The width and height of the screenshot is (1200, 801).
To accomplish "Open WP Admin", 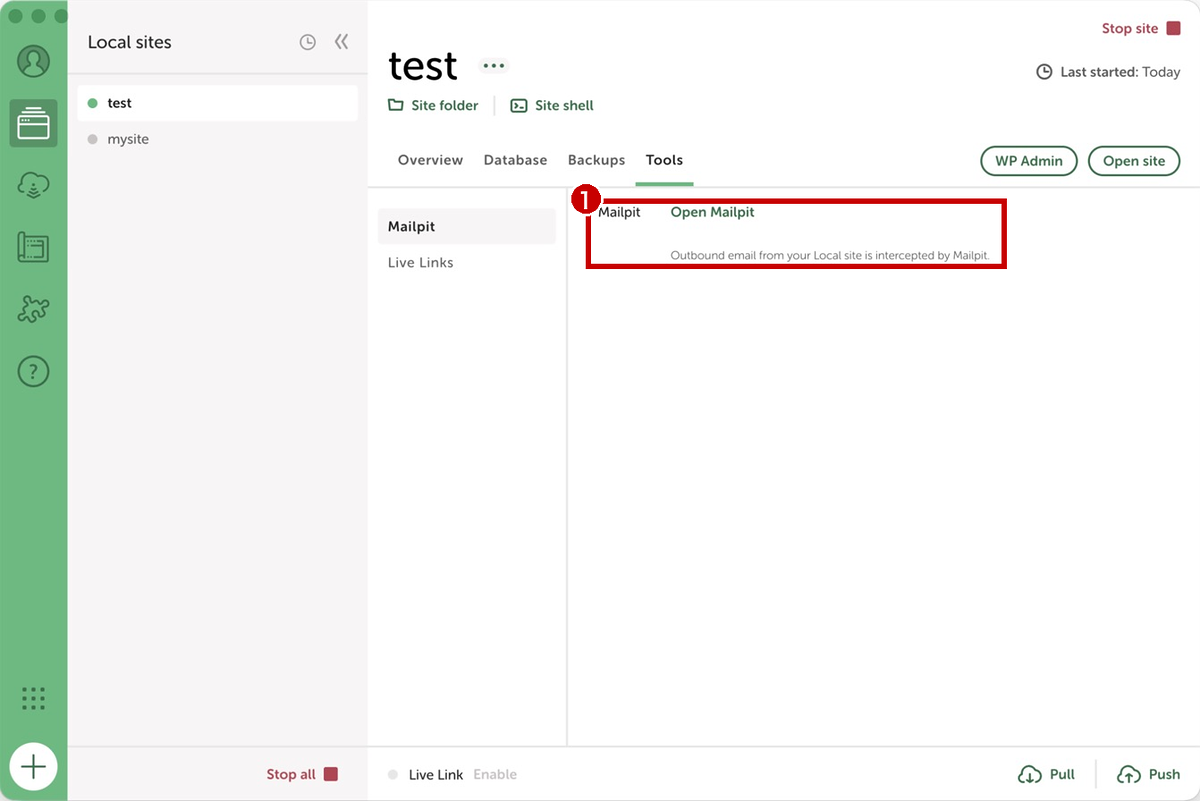I will pos(1029,161).
